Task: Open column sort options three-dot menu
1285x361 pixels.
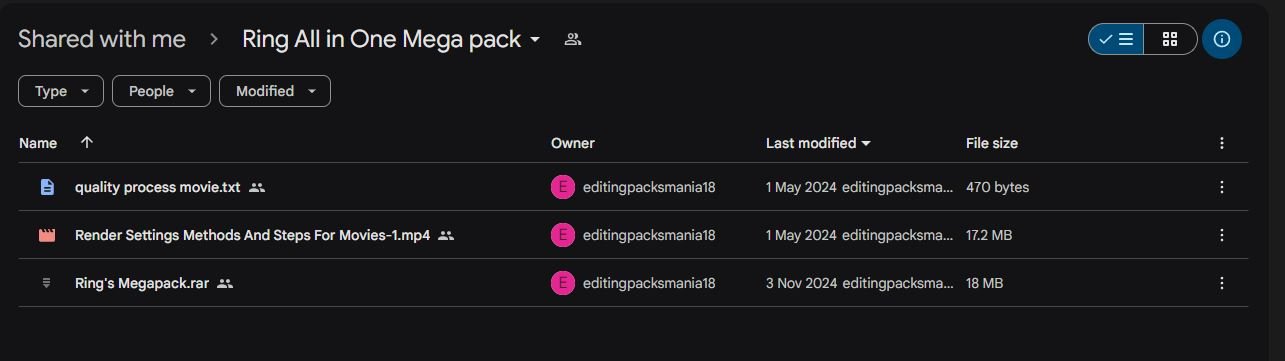Action: [x=1222, y=143]
